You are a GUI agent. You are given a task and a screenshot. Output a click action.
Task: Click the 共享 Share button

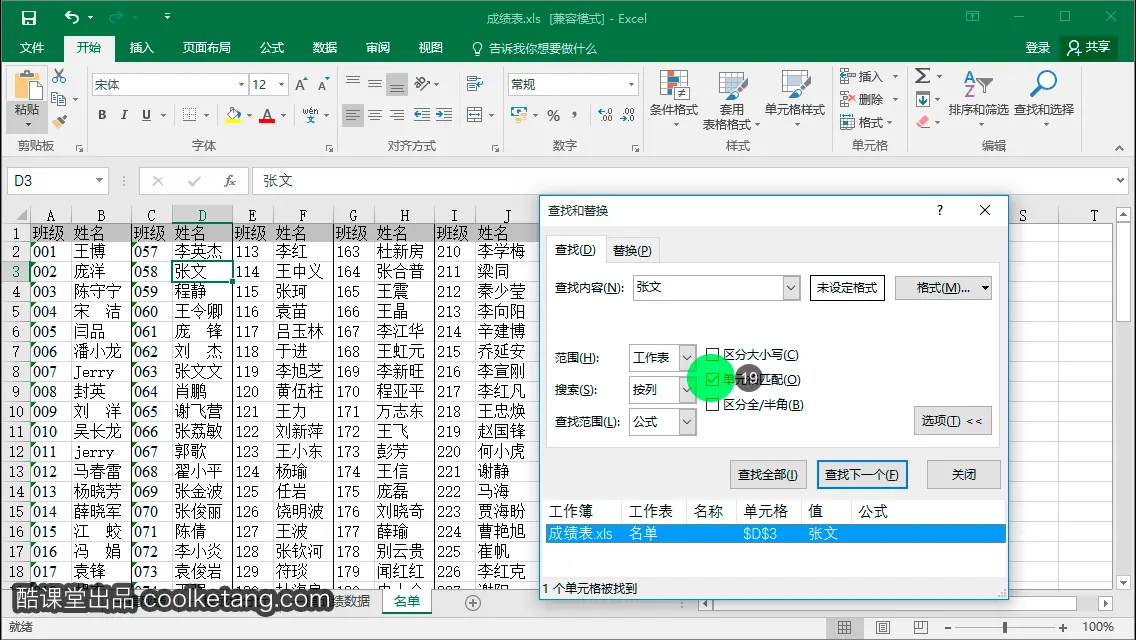(x=1088, y=47)
